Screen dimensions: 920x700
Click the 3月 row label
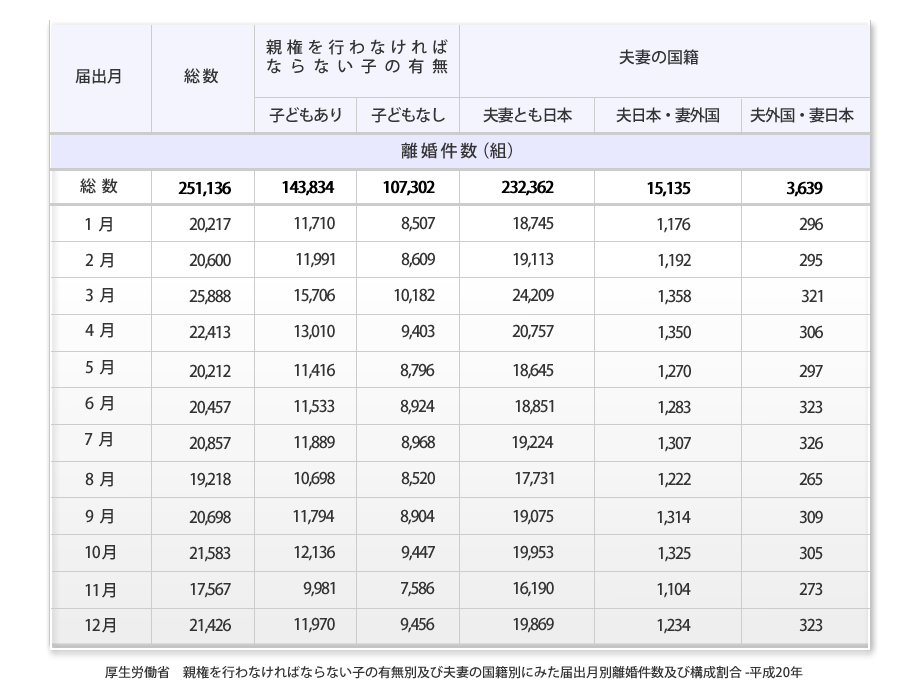point(99,296)
